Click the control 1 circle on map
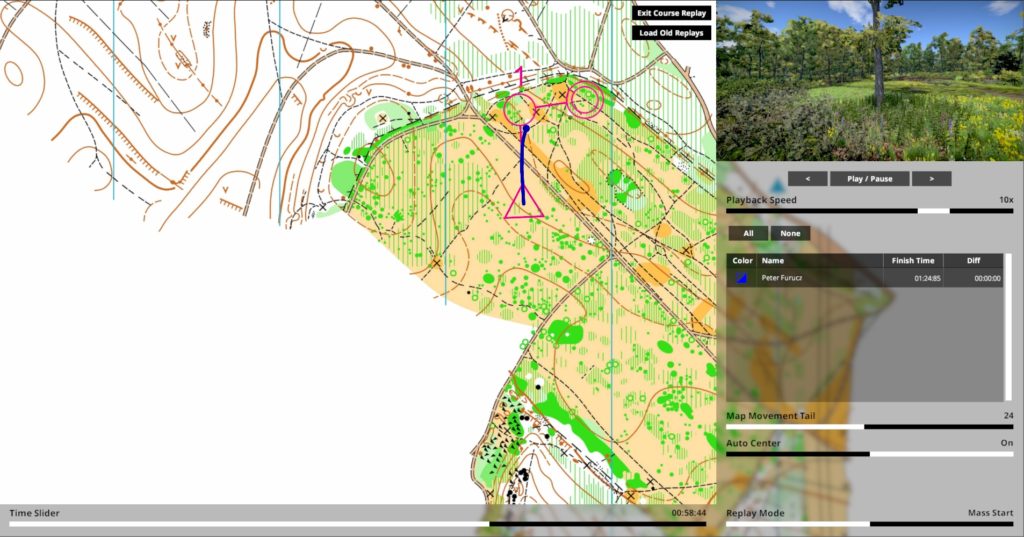Screen dimensions: 1024x537 tap(520, 109)
